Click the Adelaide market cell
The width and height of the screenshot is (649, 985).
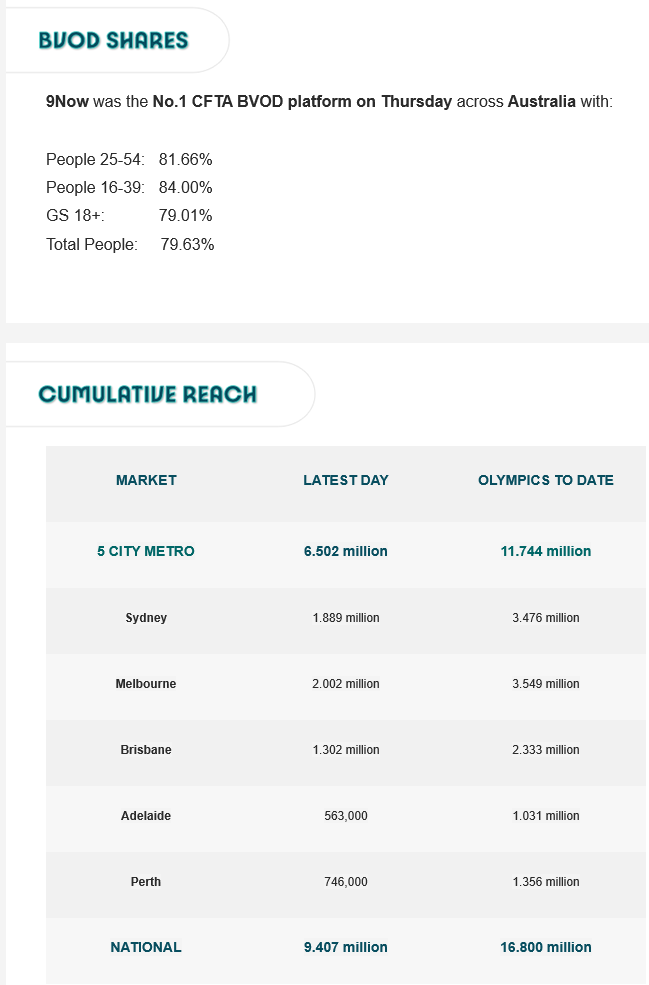pyautogui.click(x=146, y=816)
